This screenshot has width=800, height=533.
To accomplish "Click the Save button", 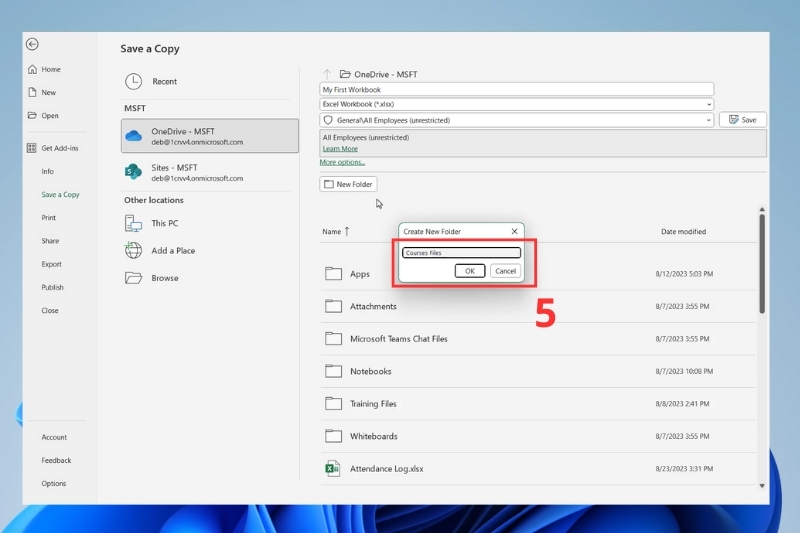I will click(x=742, y=120).
